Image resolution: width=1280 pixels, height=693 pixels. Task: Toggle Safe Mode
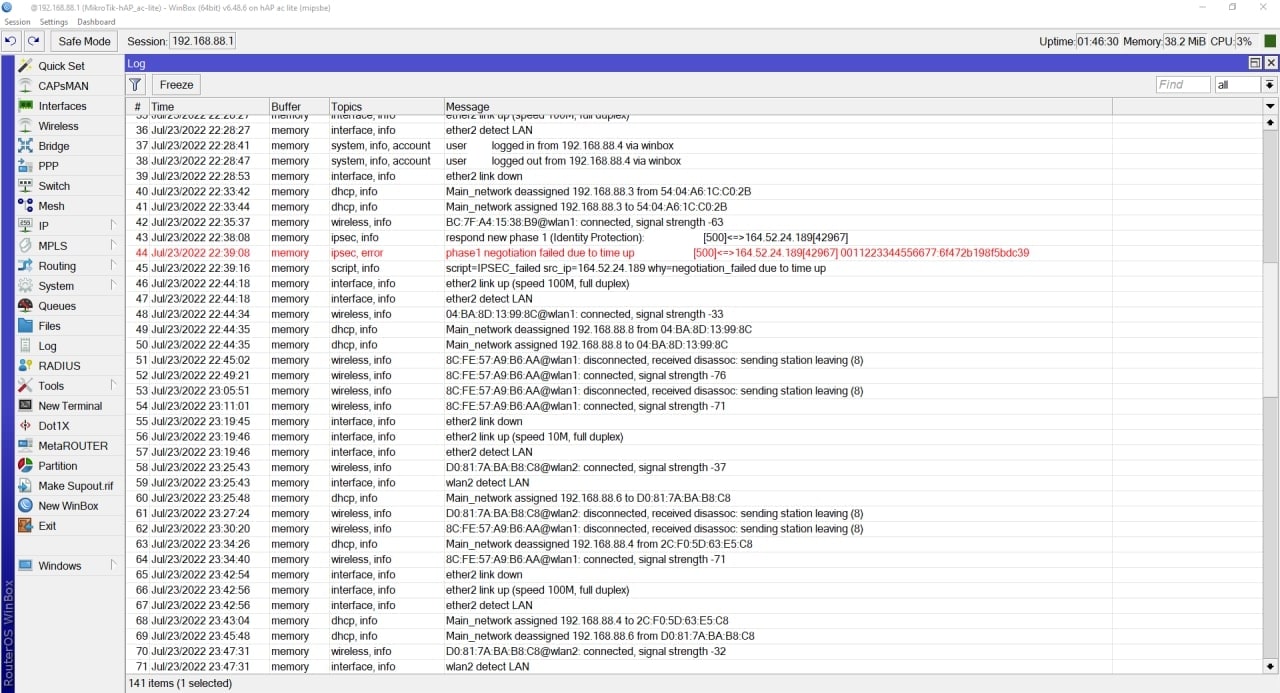coord(84,41)
